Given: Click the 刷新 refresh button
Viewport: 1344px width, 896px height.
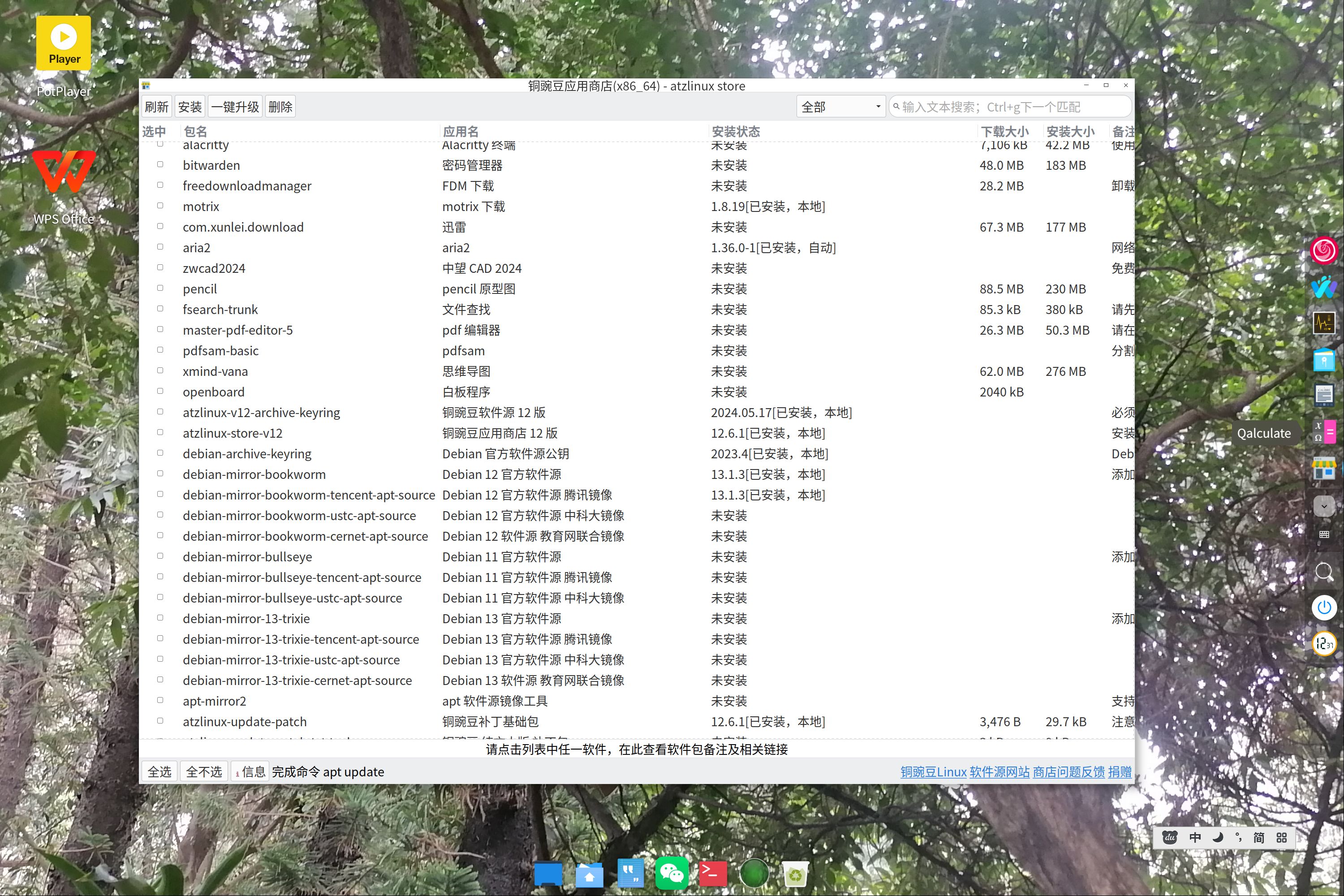Looking at the screenshot, I should point(156,107).
